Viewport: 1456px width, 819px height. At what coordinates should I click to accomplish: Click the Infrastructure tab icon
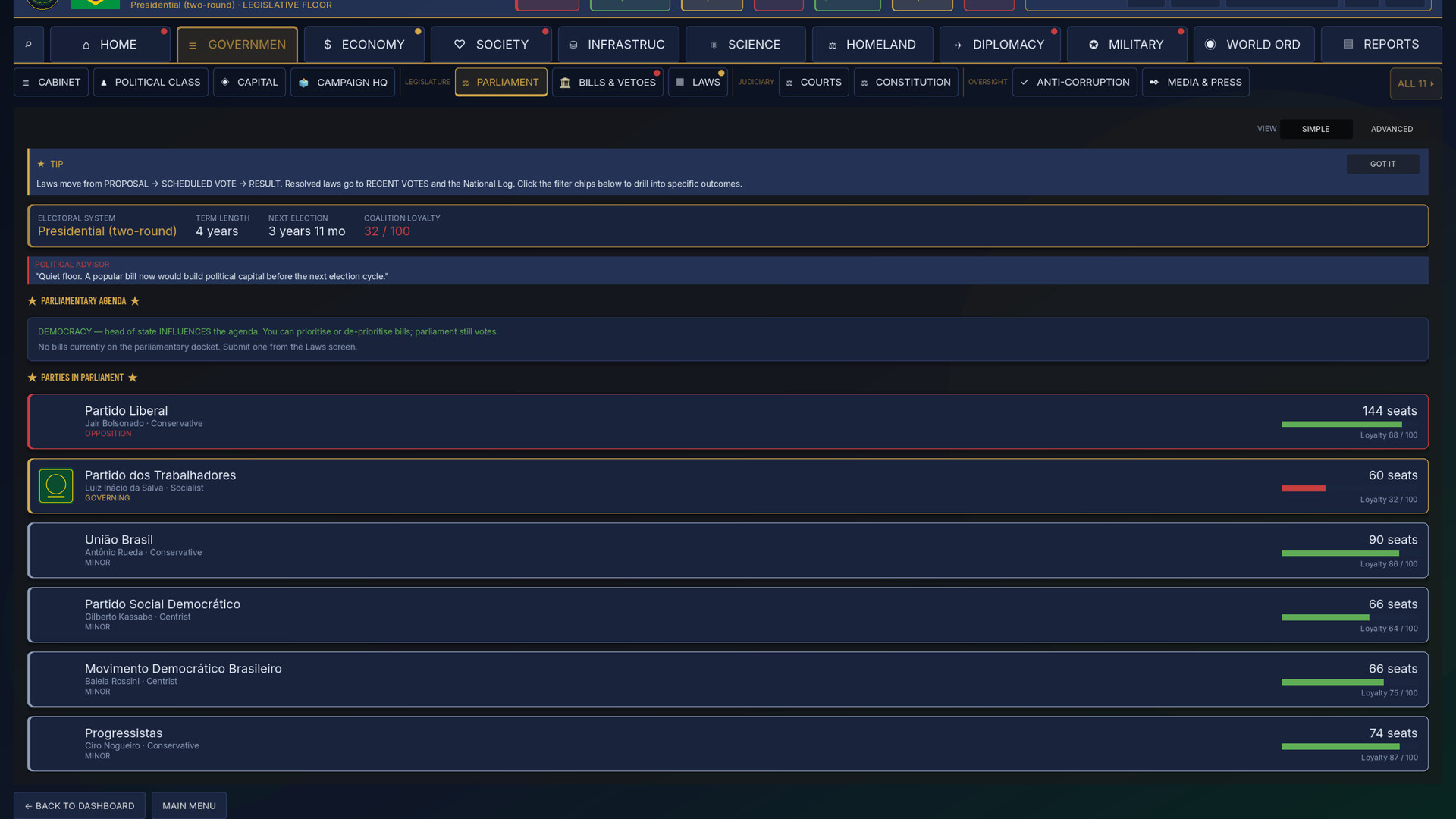573,45
